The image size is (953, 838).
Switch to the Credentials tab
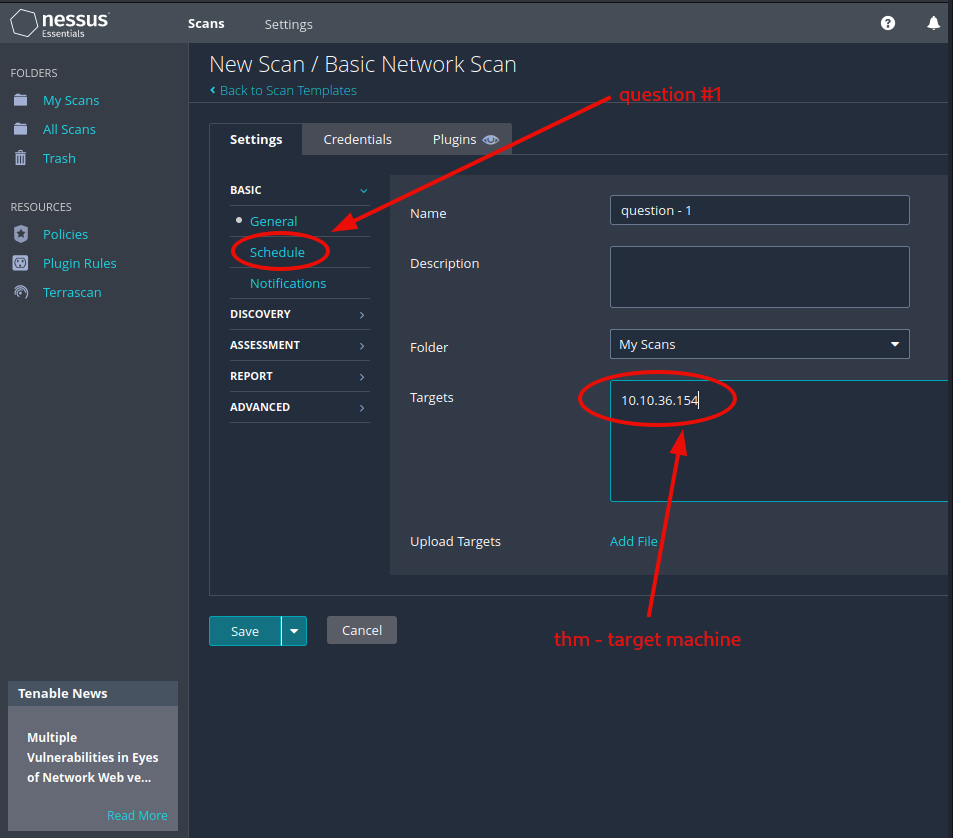tap(357, 139)
